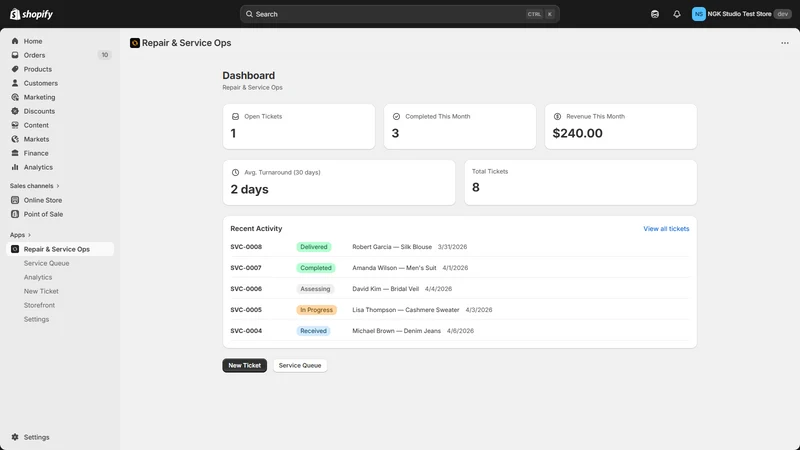
Task: Click David Kim — Bridal Veil entry
Action: pos(386,289)
